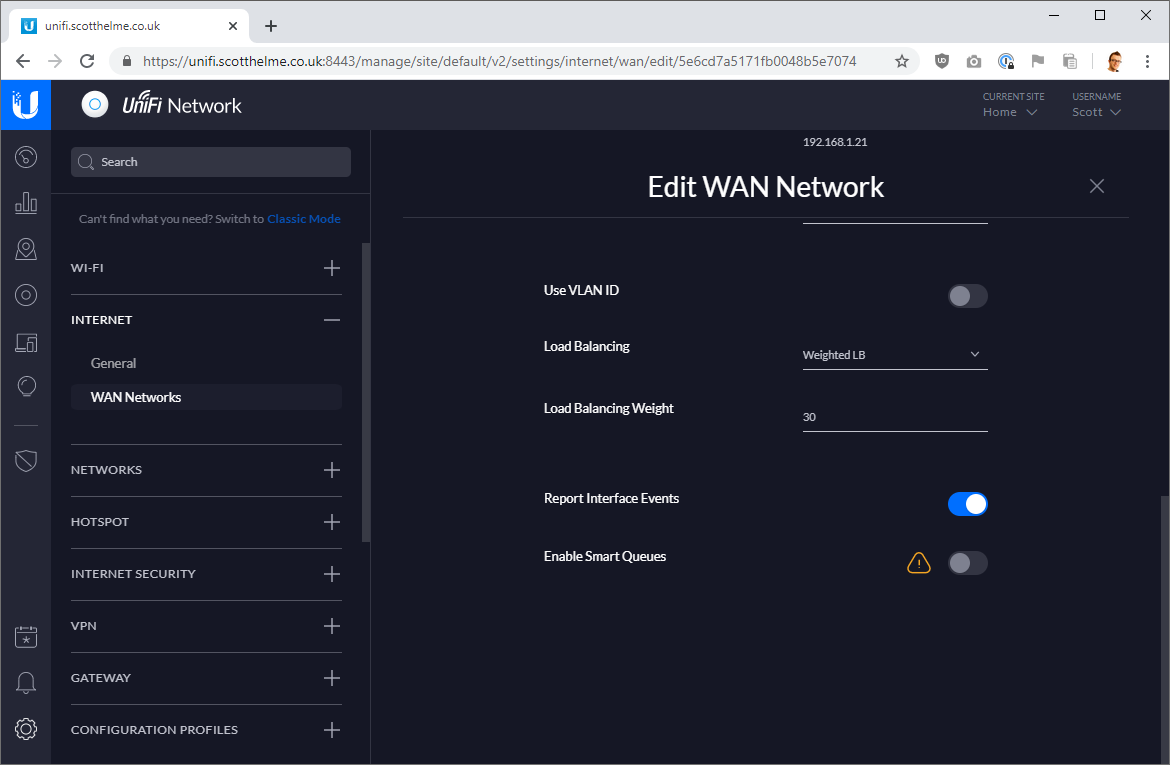Open the Current Site Home dropdown
This screenshot has width=1170, height=765.
[x=1010, y=112]
